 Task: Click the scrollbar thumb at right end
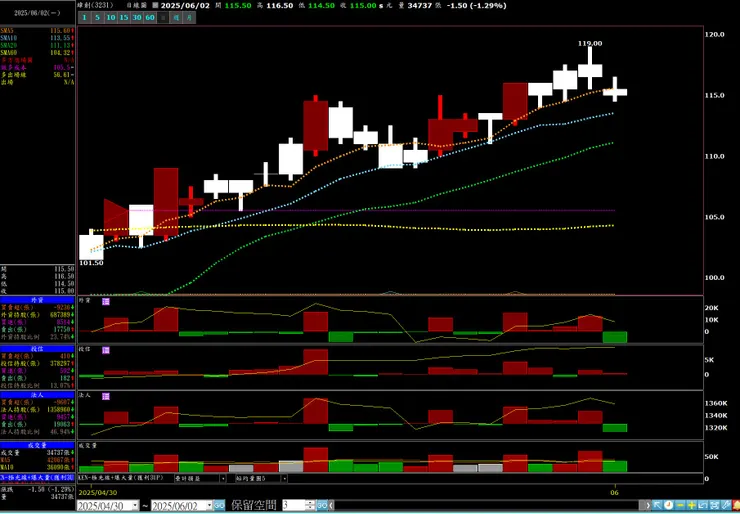click(642, 505)
